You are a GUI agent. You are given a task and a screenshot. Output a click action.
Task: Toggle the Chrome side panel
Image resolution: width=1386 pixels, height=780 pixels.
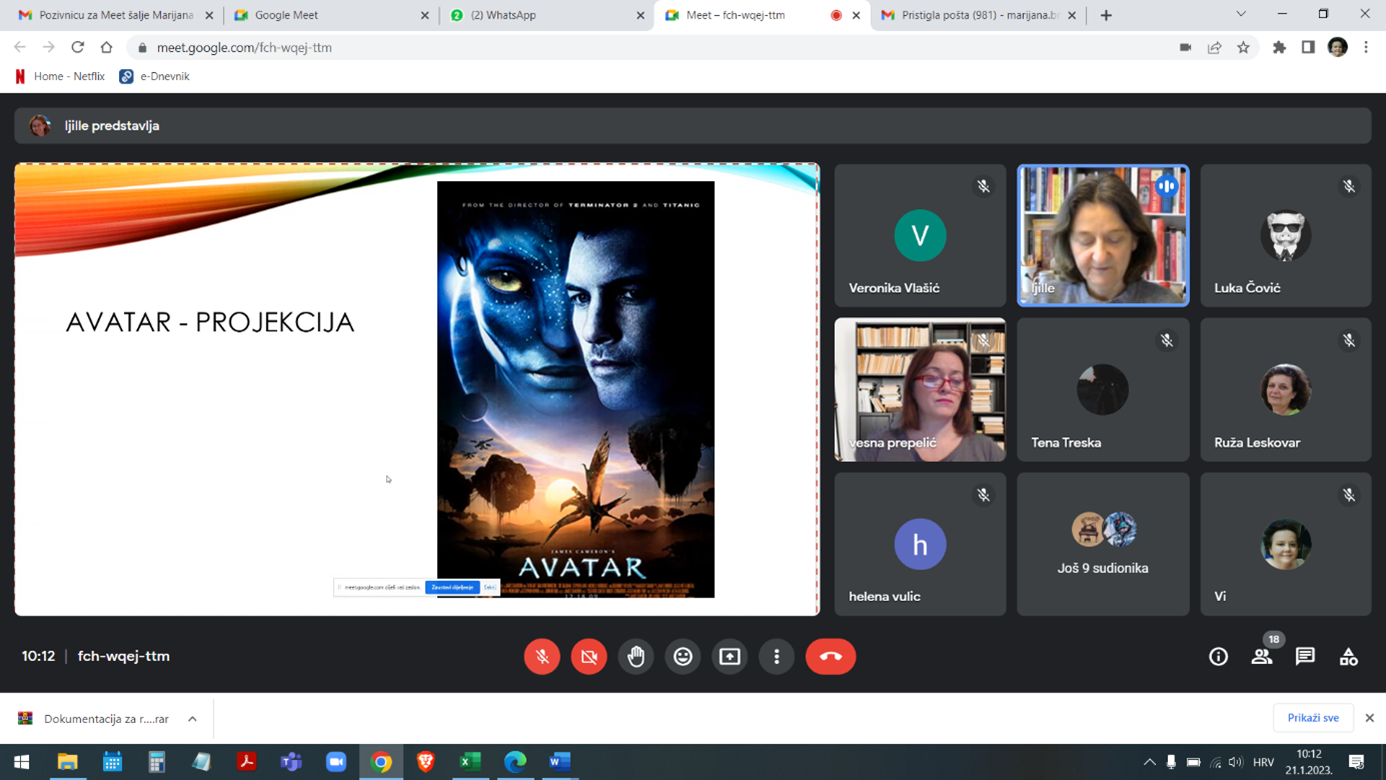1308,47
